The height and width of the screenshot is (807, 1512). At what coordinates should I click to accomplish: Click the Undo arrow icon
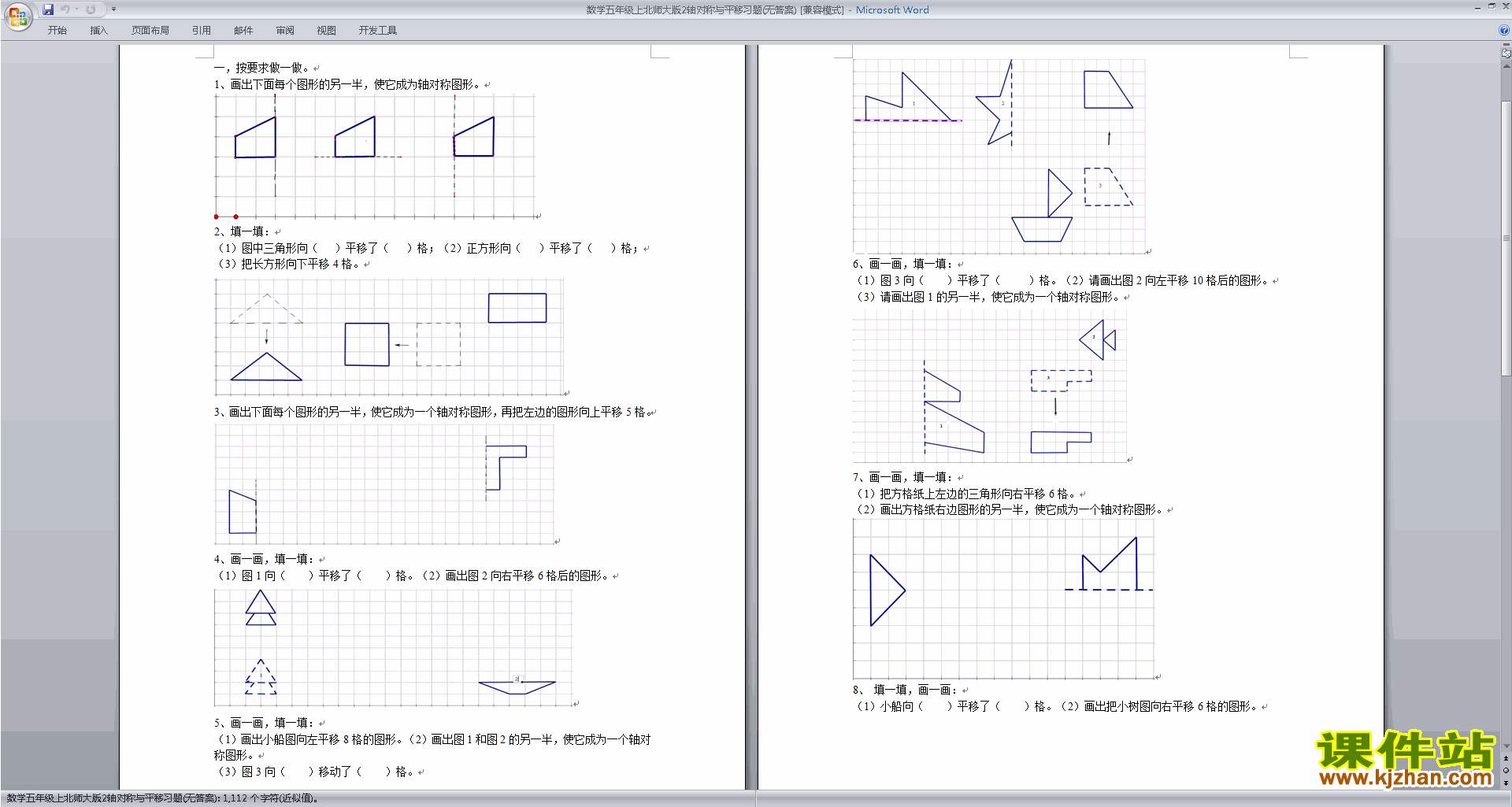tap(65, 9)
